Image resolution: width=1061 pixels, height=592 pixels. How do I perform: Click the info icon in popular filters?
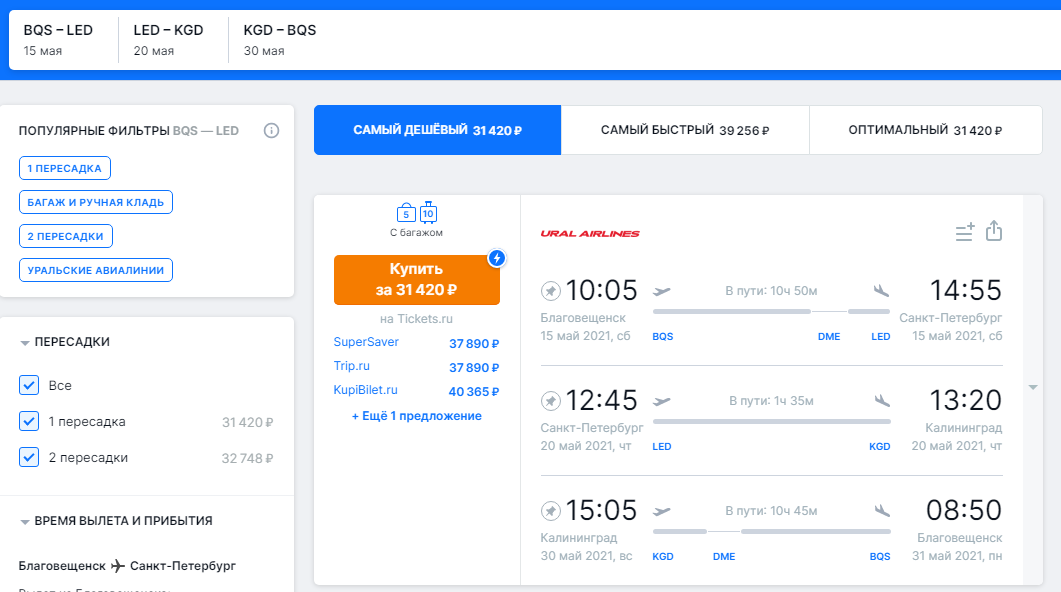pyautogui.click(x=271, y=131)
